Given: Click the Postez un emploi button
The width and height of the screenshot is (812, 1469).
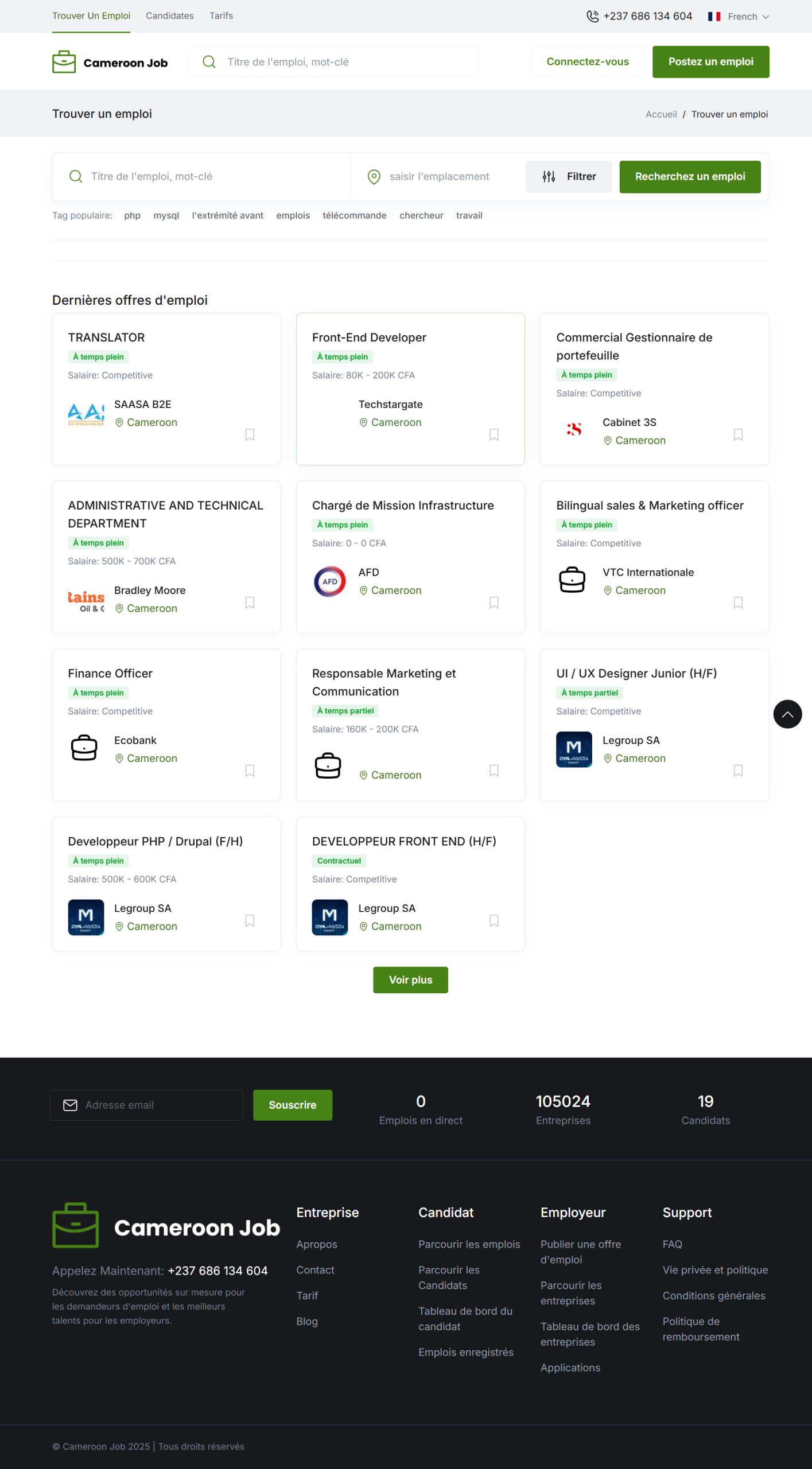Looking at the screenshot, I should [710, 62].
